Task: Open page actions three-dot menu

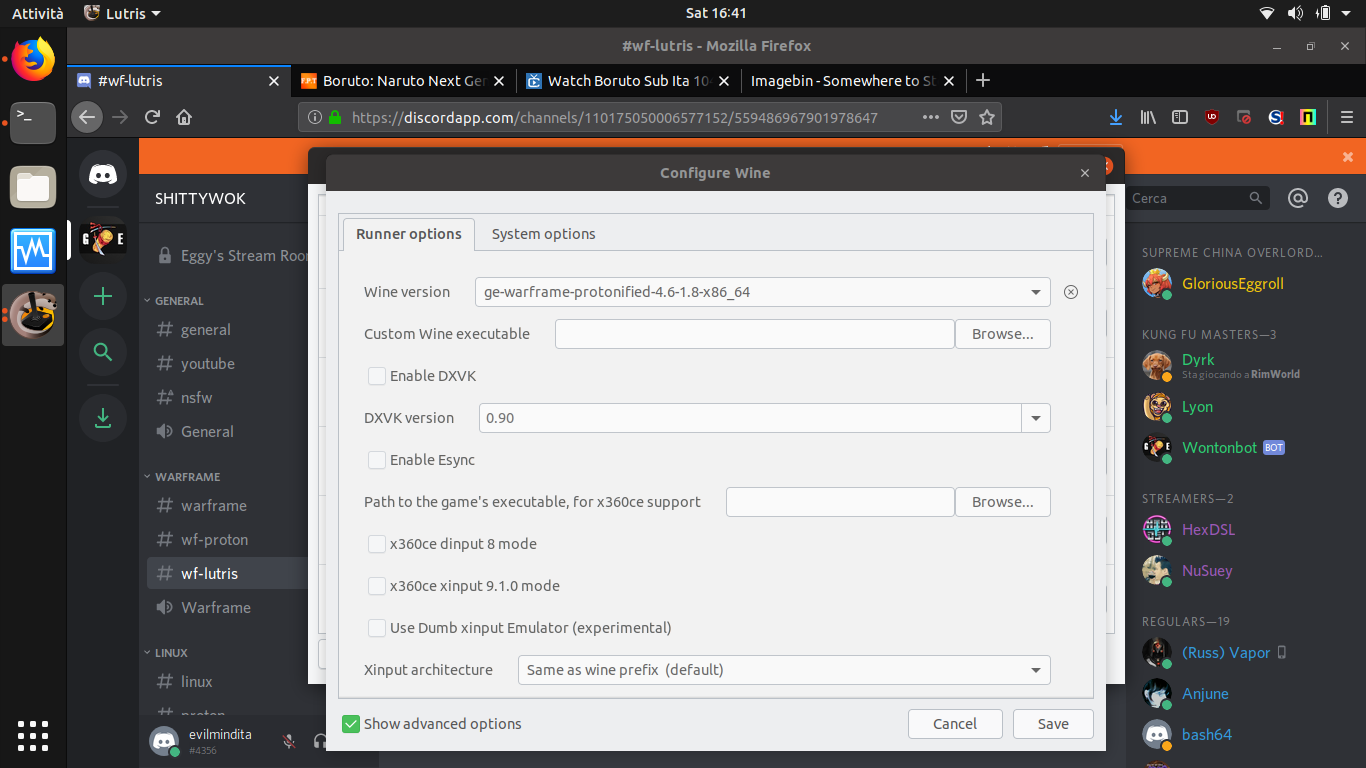Action: (x=930, y=117)
